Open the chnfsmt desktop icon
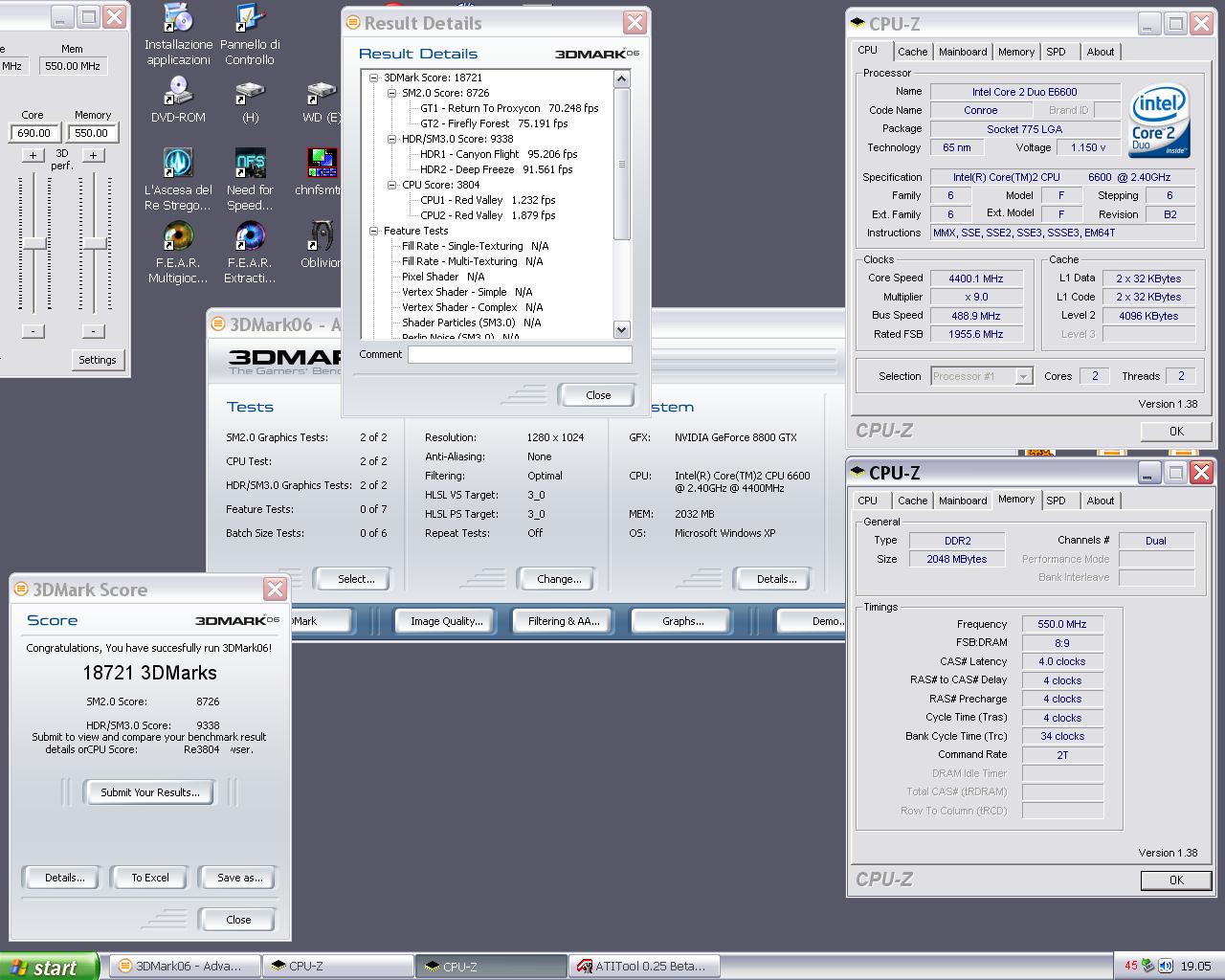Screen dimensions: 1225x980 click(x=321, y=172)
